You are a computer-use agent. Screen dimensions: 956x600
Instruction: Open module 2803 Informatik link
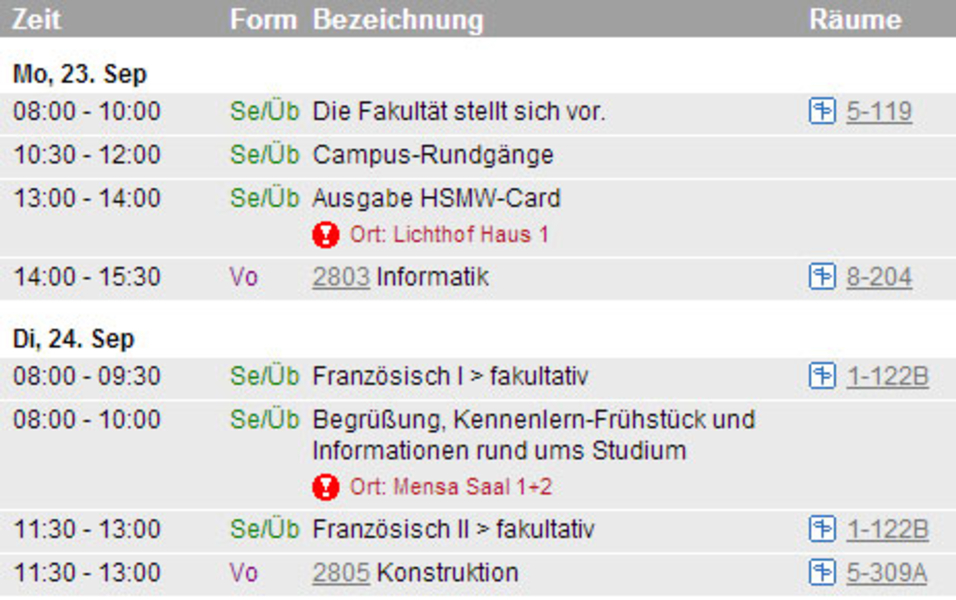[x=341, y=277]
